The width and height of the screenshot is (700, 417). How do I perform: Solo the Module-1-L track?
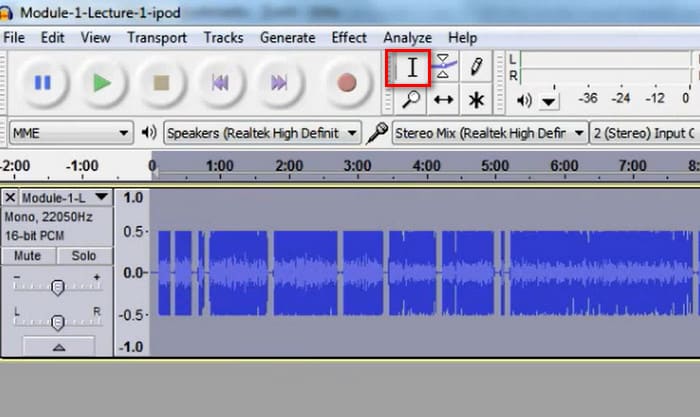click(84, 256)
